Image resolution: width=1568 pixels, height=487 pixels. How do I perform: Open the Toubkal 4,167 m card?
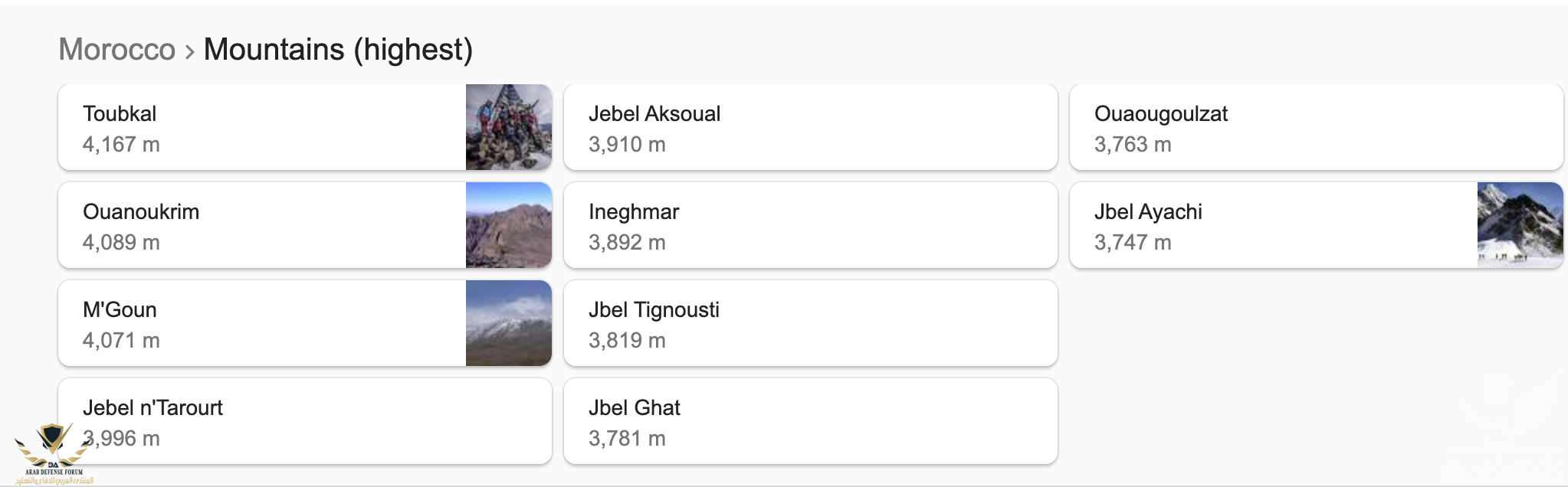(305, 127)
